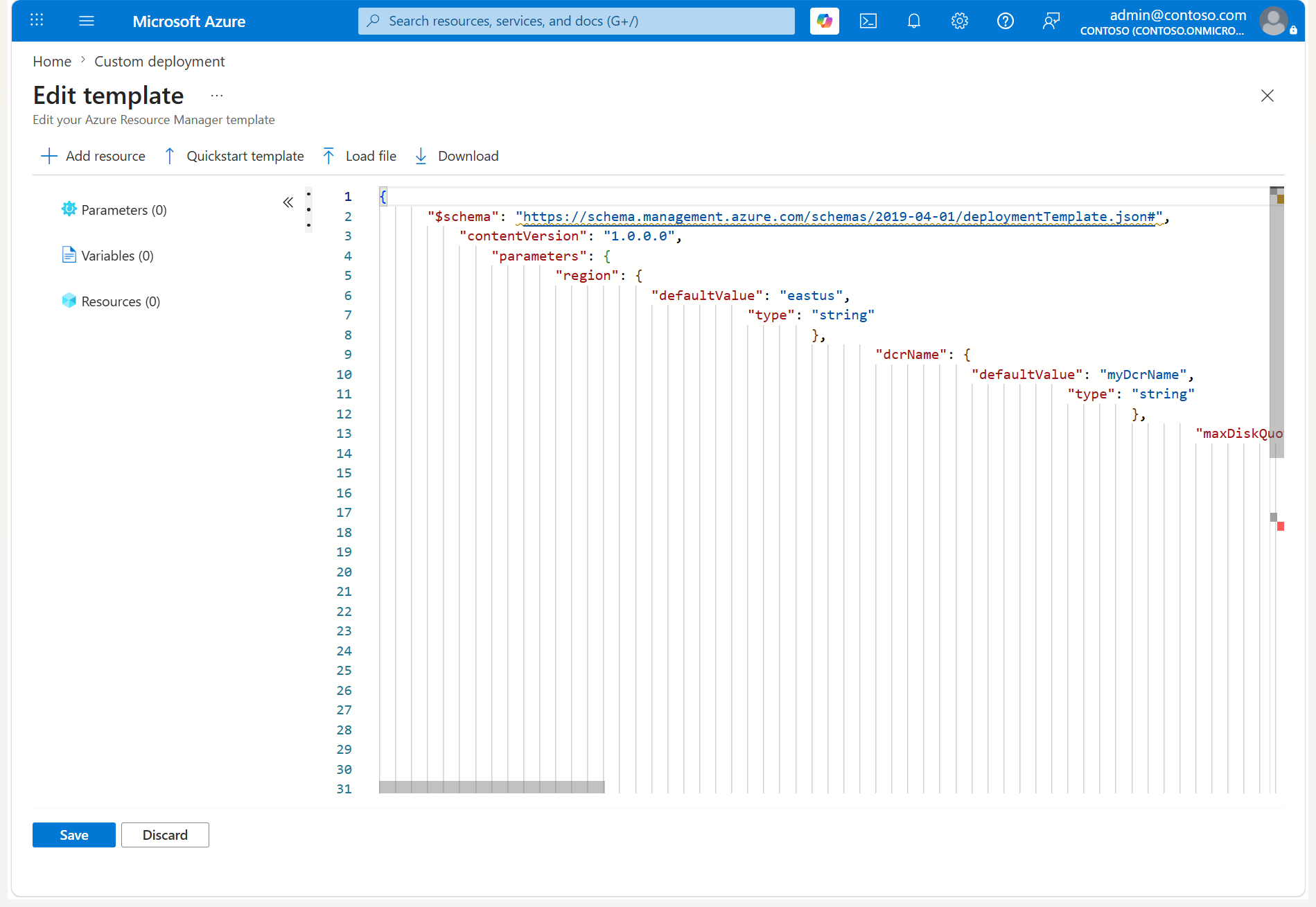Open the Azure portal apps grid icon
Image resolution: width=1316 pixels, height=907 pixels.
[x=37, y=21]
